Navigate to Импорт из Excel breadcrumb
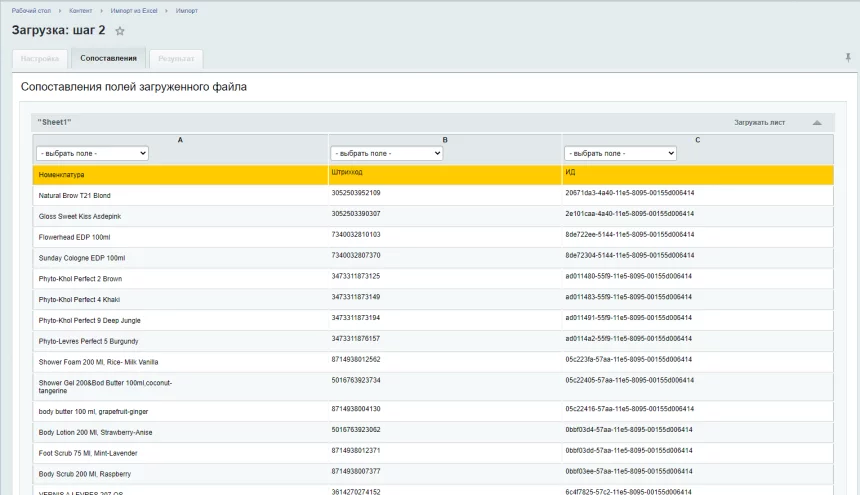860x495 pixels. (132, 10)
